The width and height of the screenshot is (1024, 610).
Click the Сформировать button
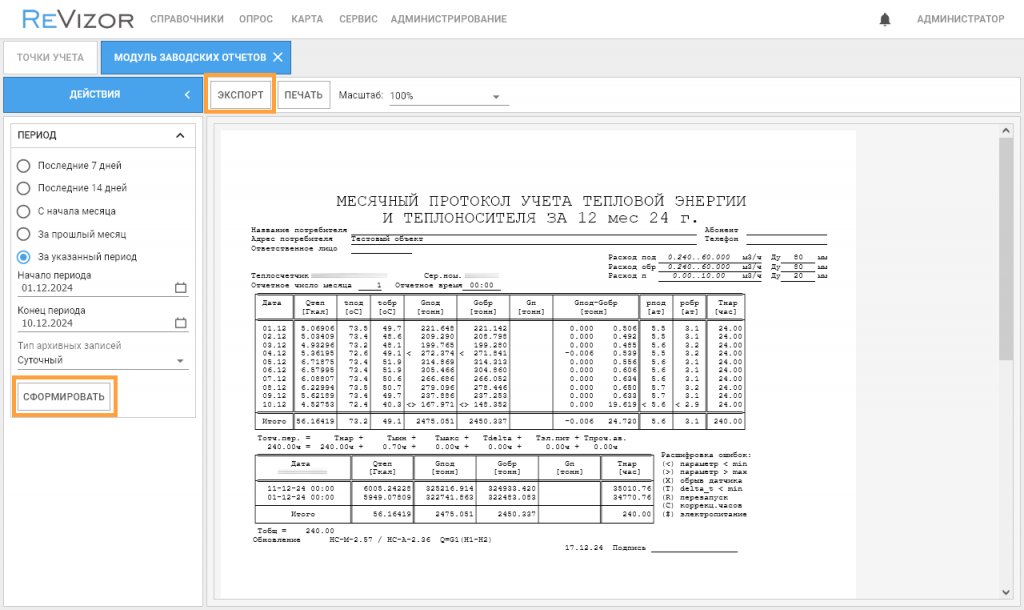(64, 396)
